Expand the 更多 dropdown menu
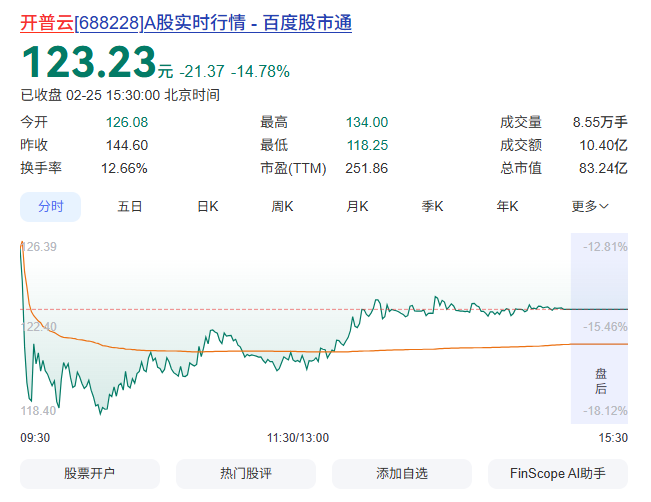651x502 pixels. point(590,206)
